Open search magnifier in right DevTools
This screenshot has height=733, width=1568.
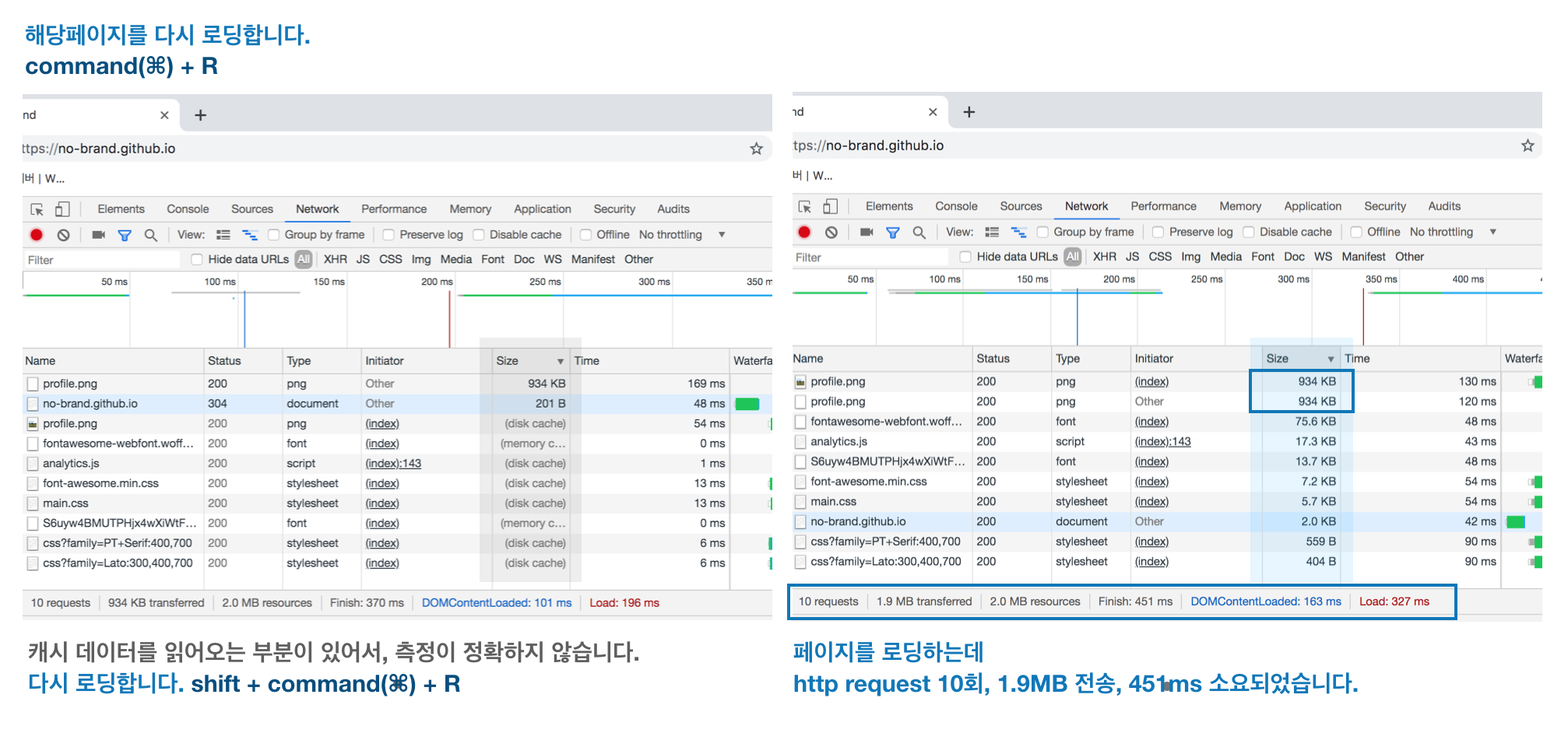(919, 232)
